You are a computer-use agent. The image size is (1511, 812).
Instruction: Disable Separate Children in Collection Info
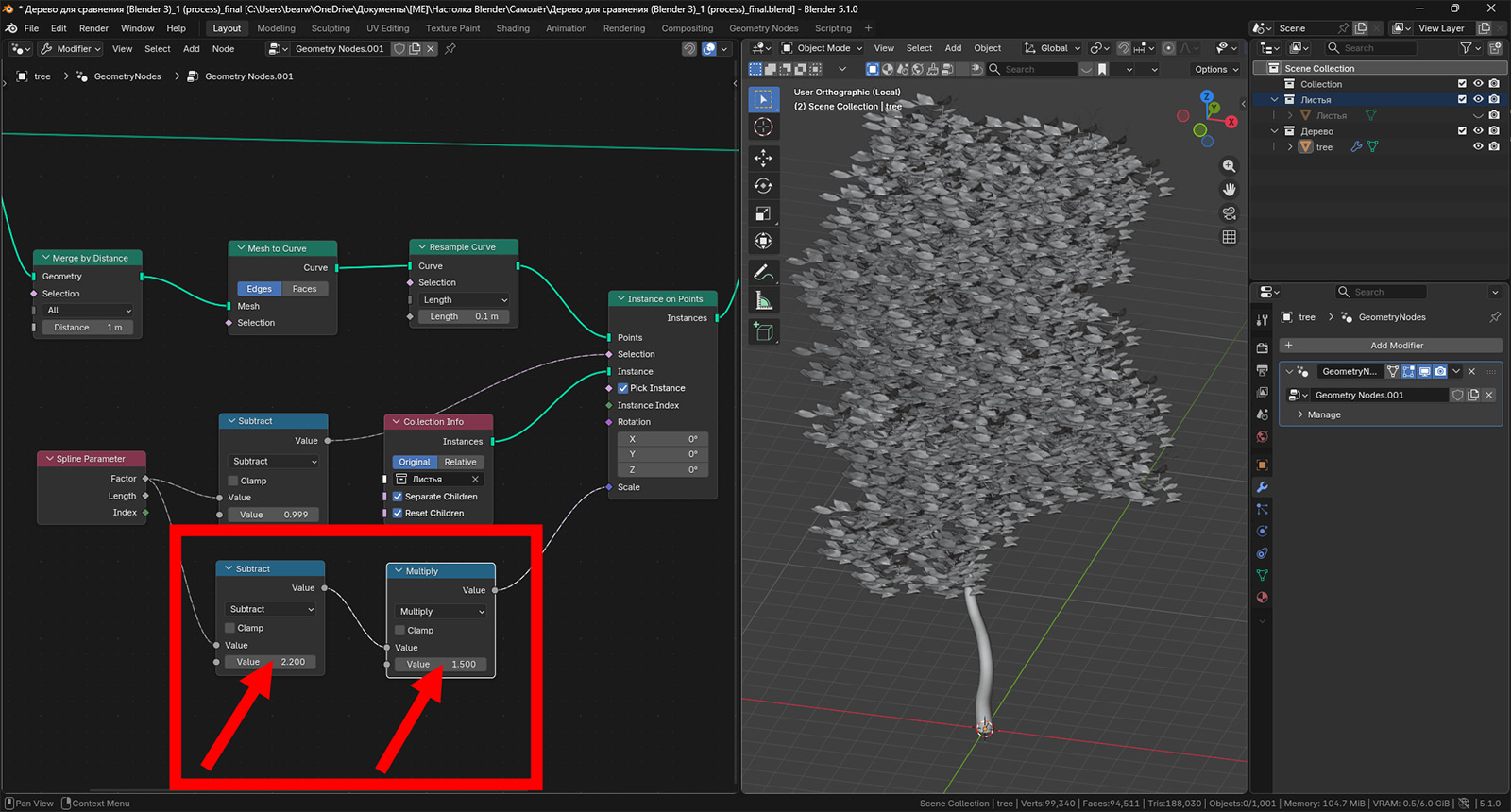pos(398,497)
